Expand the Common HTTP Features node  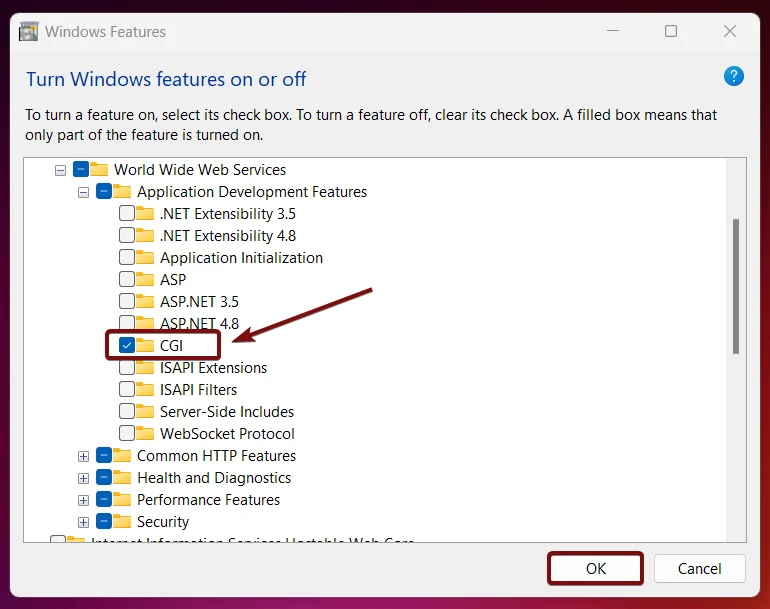83,457
